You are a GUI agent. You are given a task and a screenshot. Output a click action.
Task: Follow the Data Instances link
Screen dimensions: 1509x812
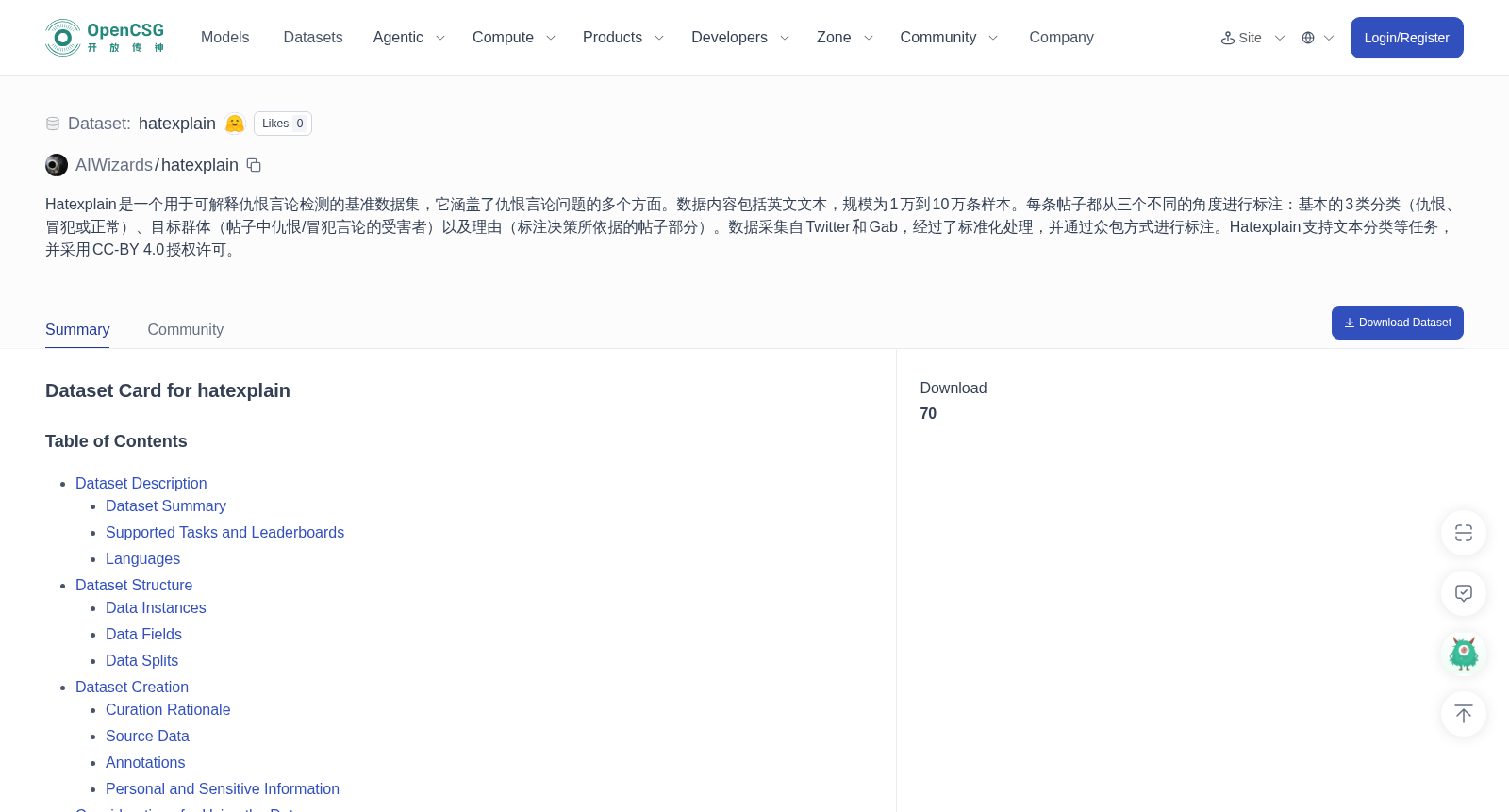pos(156,607)
